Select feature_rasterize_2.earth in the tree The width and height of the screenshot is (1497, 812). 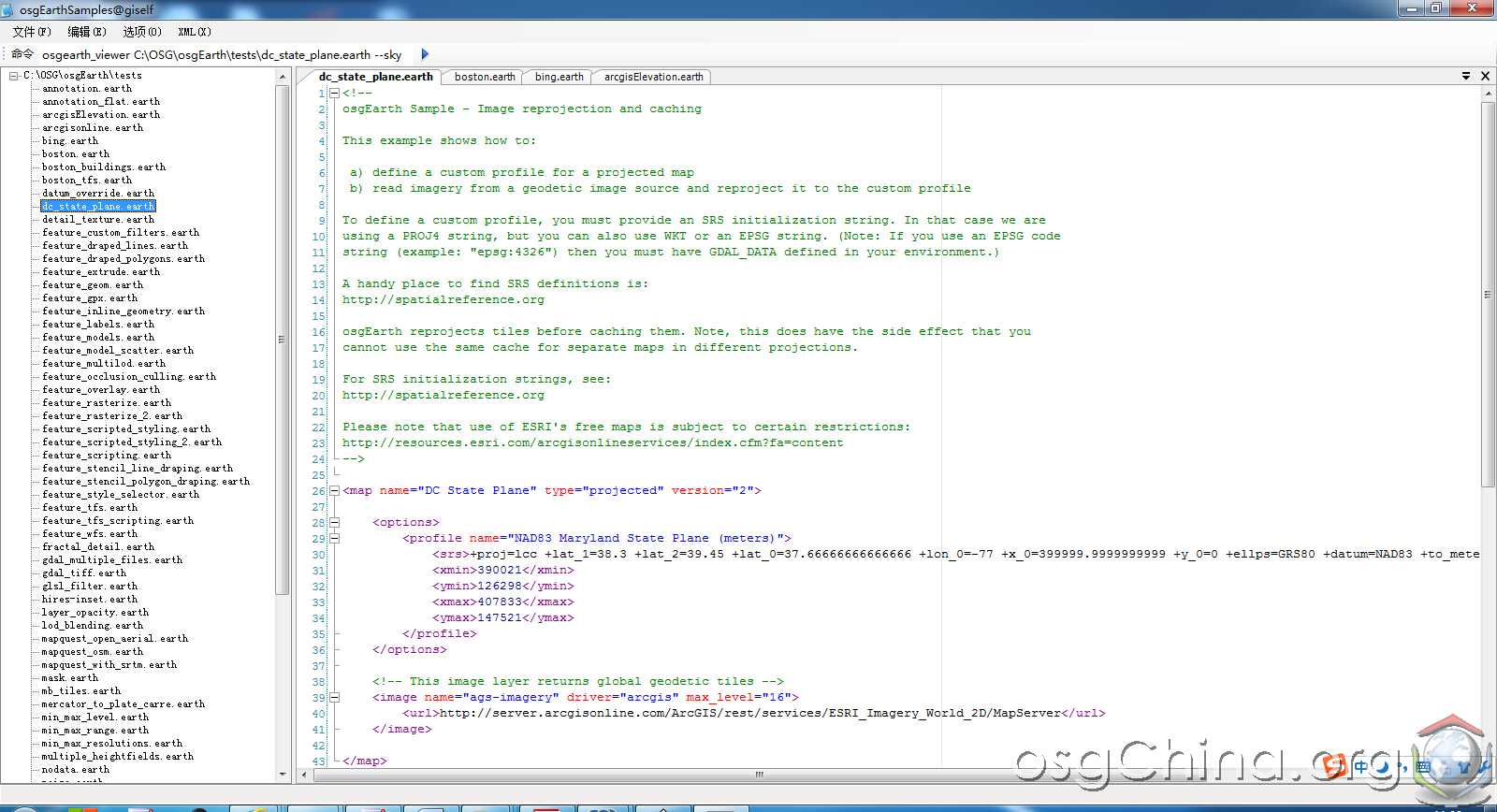111,415
